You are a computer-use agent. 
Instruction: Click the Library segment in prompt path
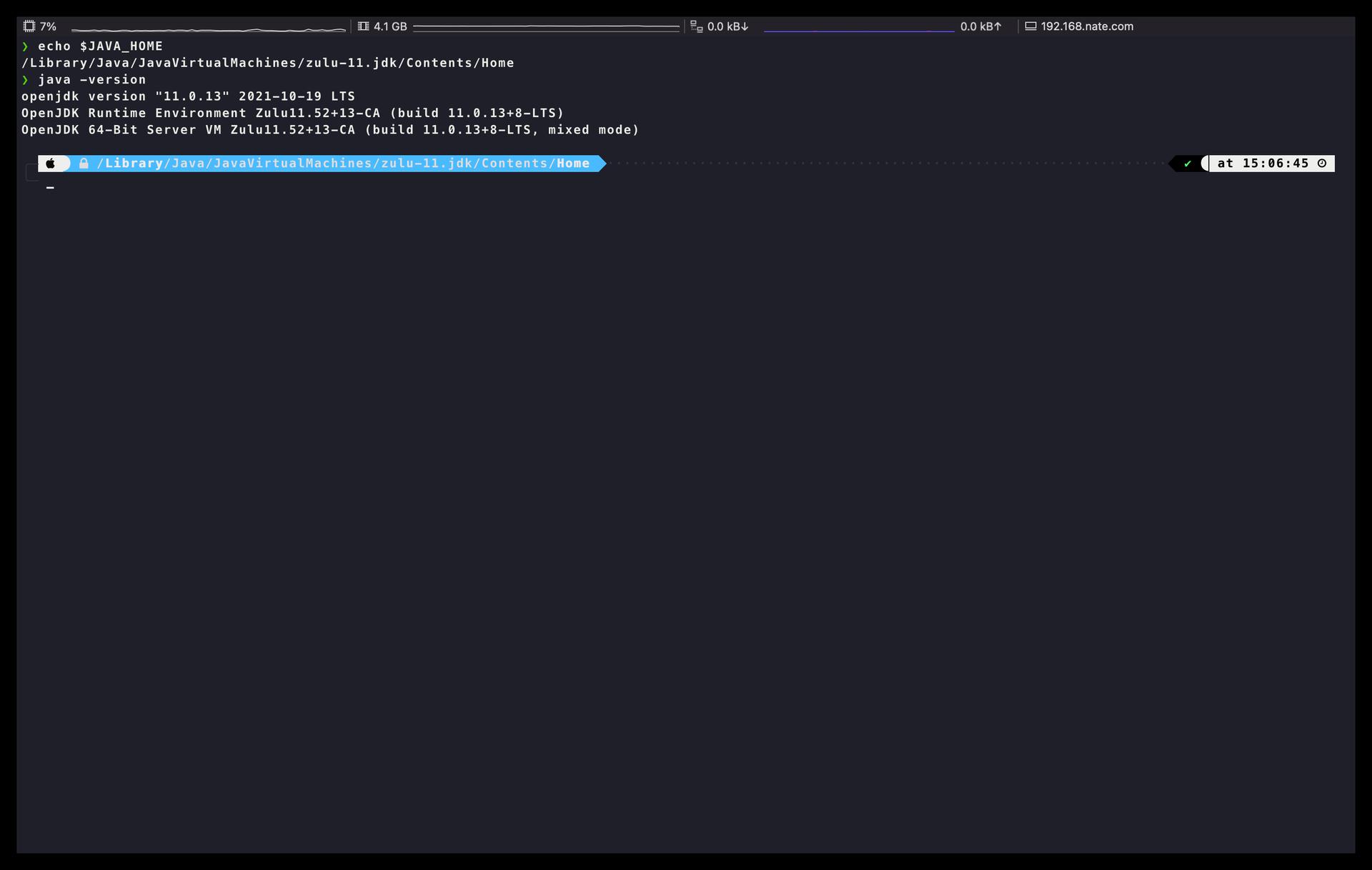(134, 164)
